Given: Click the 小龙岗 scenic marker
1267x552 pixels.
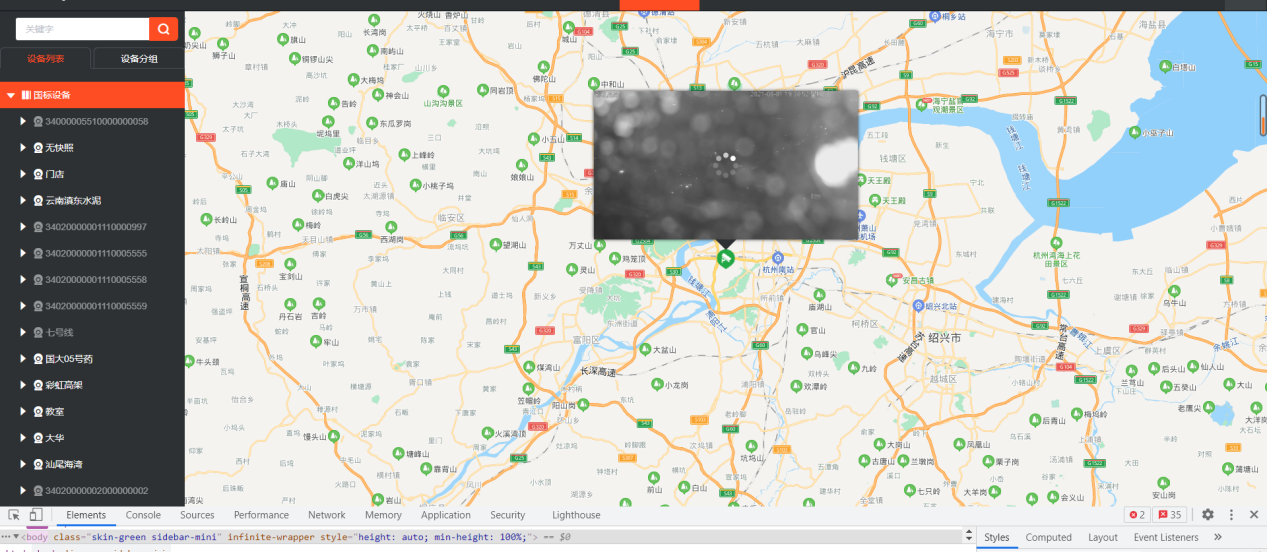Looking at the screenshot, I should (x=655, y=384).
